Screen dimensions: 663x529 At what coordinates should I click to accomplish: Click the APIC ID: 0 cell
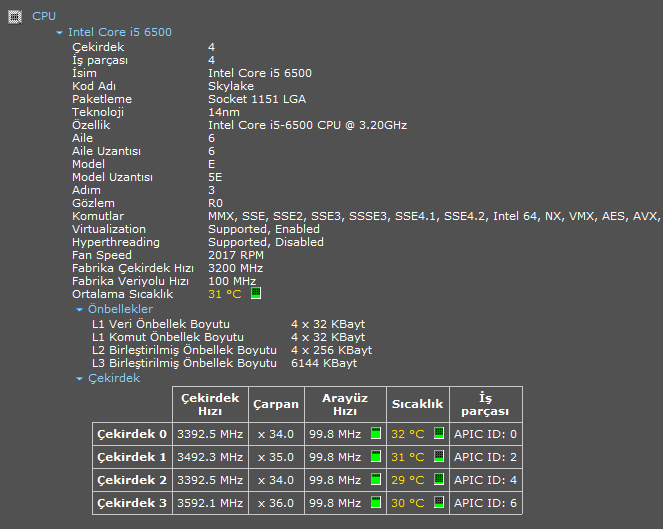486,434
